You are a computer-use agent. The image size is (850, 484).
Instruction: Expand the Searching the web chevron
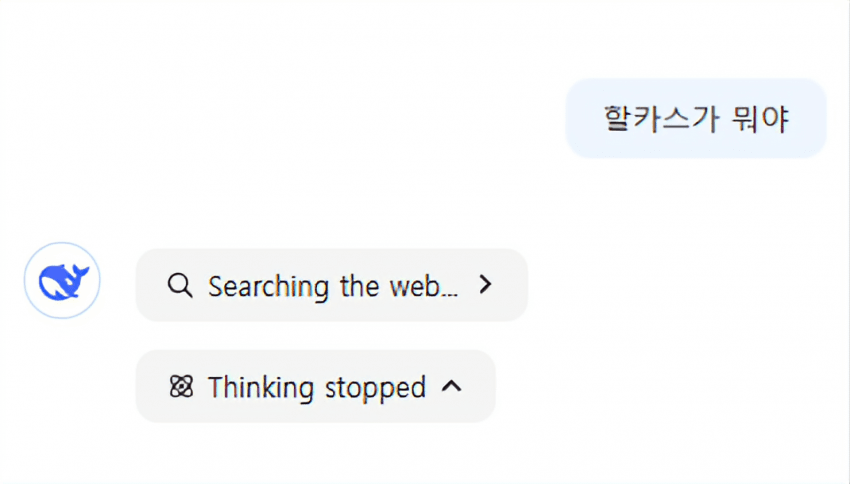[x=486, y=285]
